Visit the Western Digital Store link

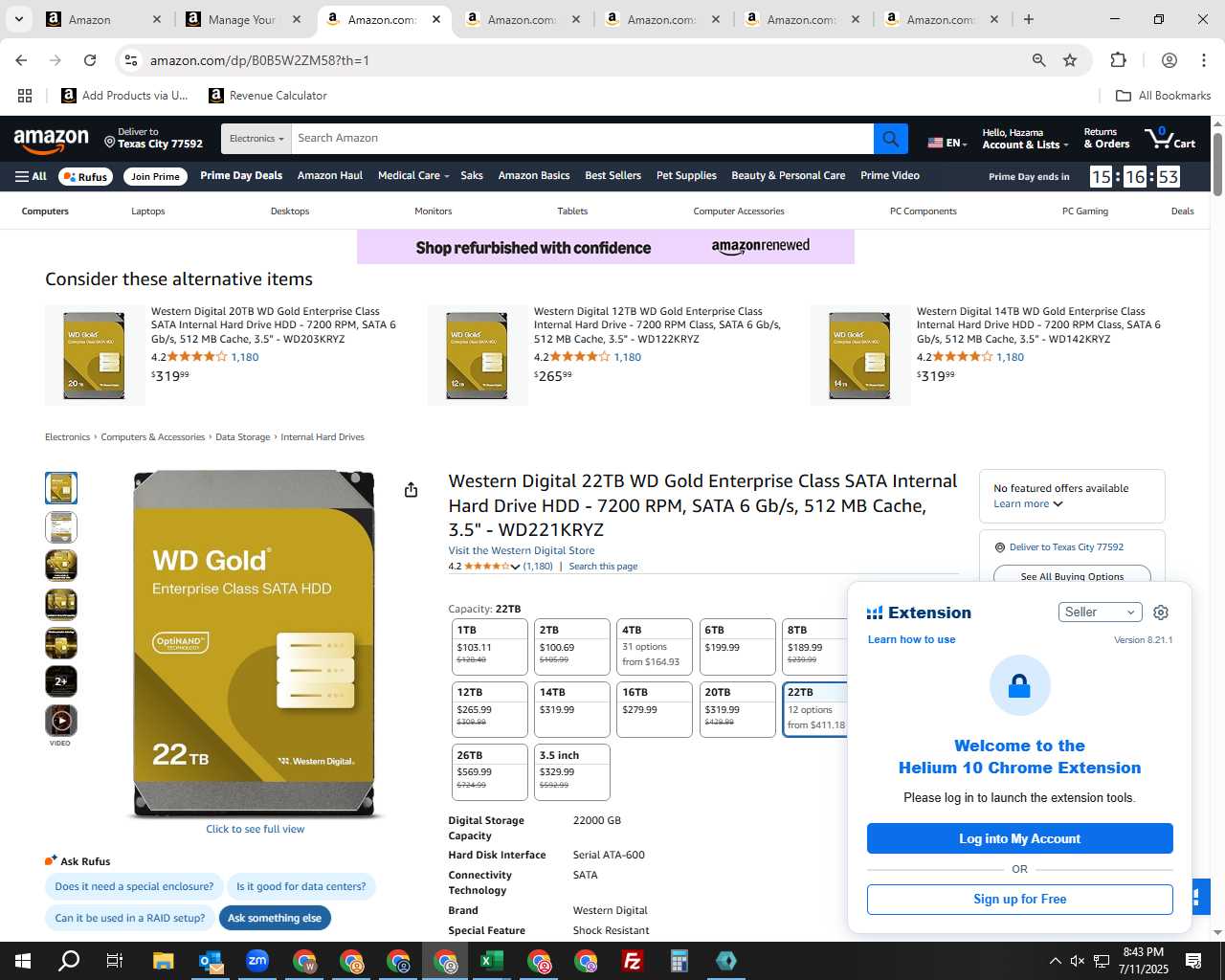(x=522, y=551)
